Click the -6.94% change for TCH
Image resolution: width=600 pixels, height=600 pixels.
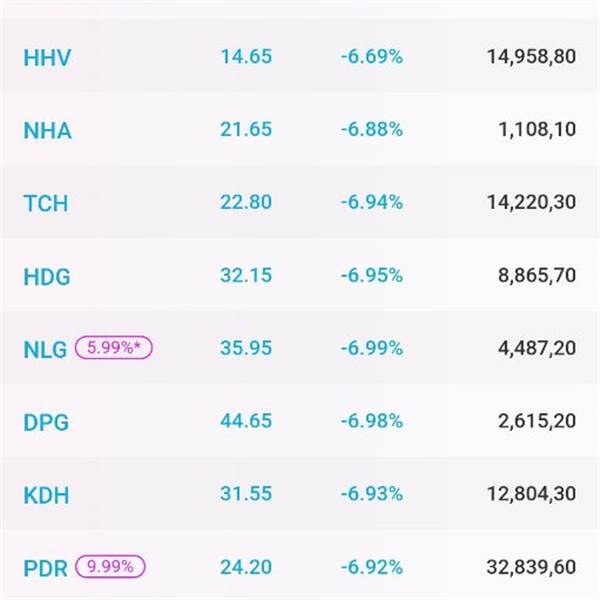(x=371, y=202)
